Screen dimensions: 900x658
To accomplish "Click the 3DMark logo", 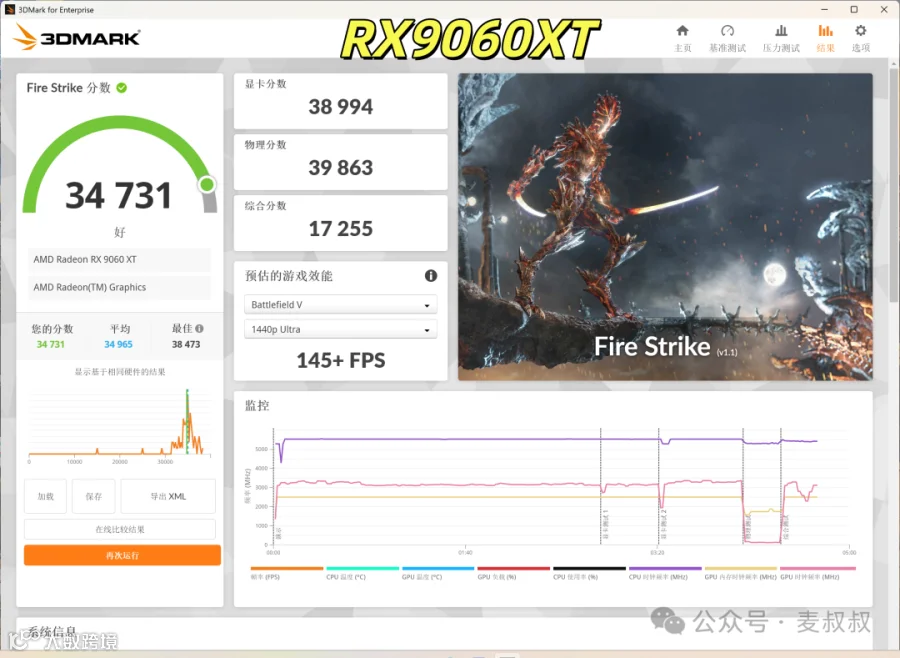I will (76, 37).
